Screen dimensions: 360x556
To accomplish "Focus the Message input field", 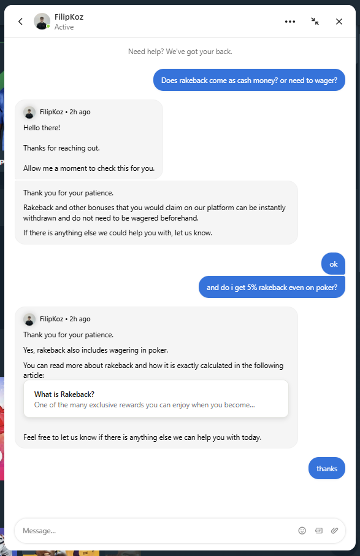I will [x=156, y=531].
